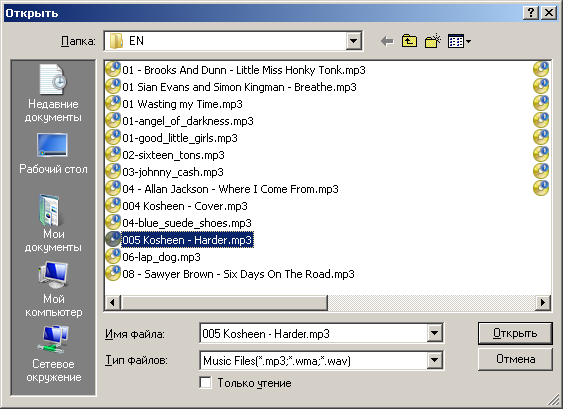The height and width of the screenshot is (409, 563).
Task: Go back using the left arrow icon
Action: click(x=387, y=41)
